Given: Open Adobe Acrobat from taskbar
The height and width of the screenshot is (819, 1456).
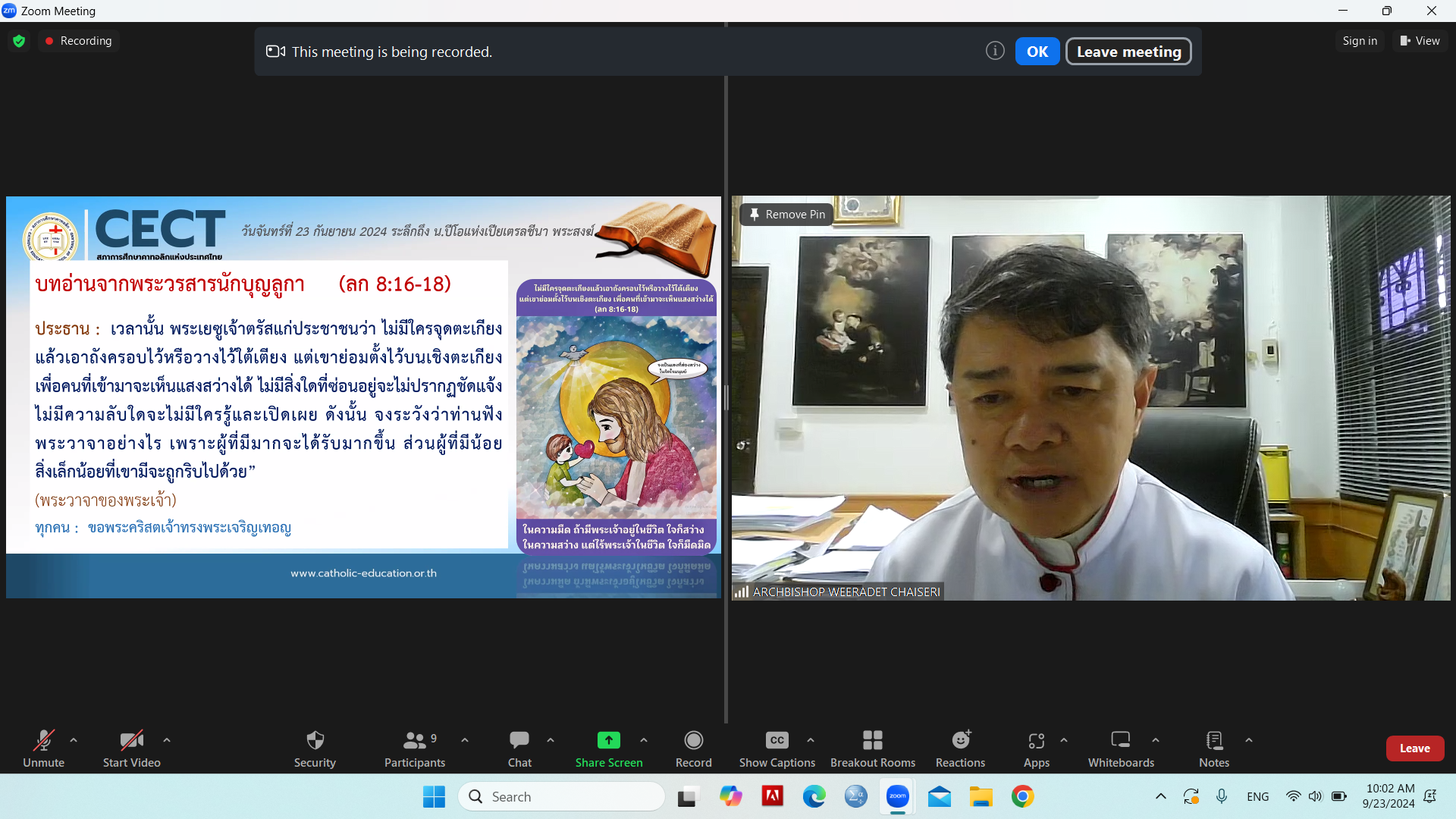Looking at the screenshot, I should (773, 796).
